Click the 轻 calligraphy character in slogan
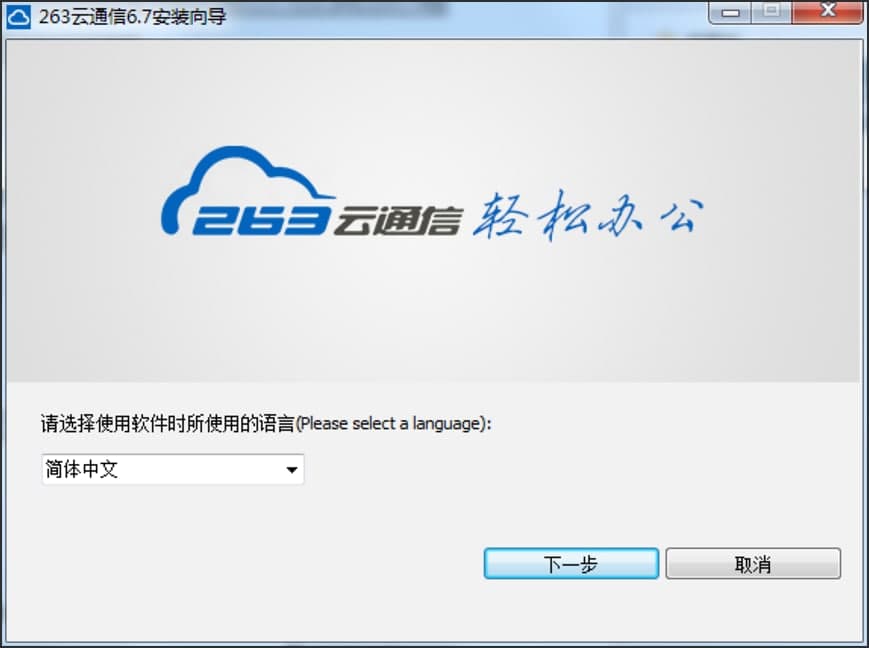 pyautogui.click(x=500, y=215)
